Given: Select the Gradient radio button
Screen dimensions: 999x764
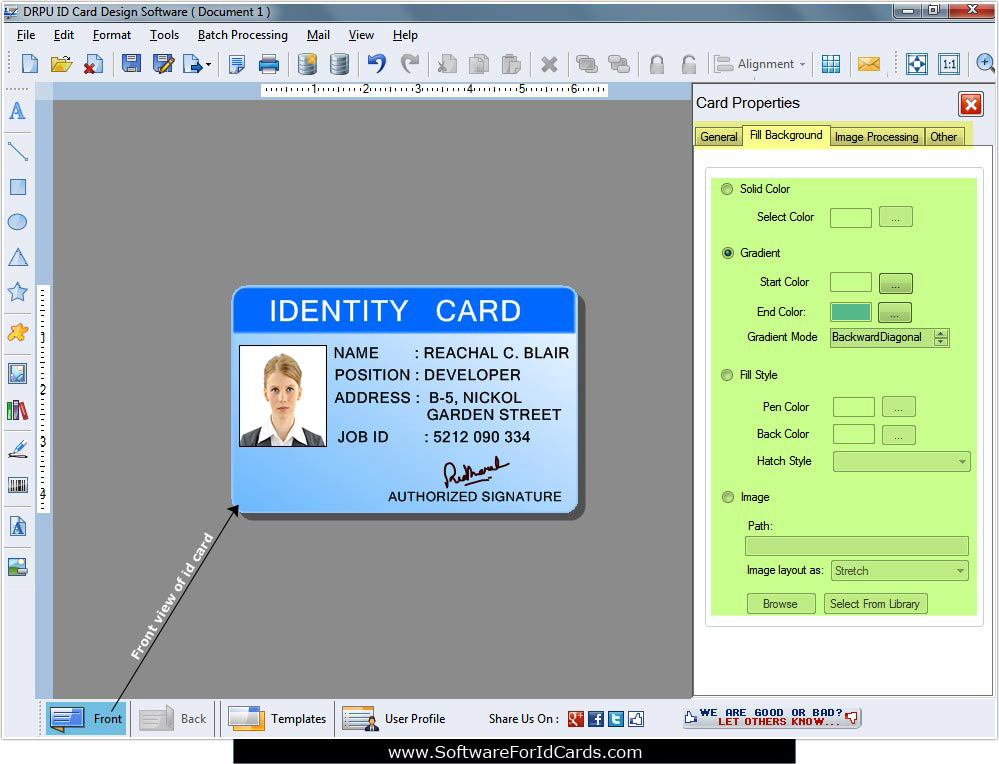Looking at the screenshot, I should pos(728,253).
